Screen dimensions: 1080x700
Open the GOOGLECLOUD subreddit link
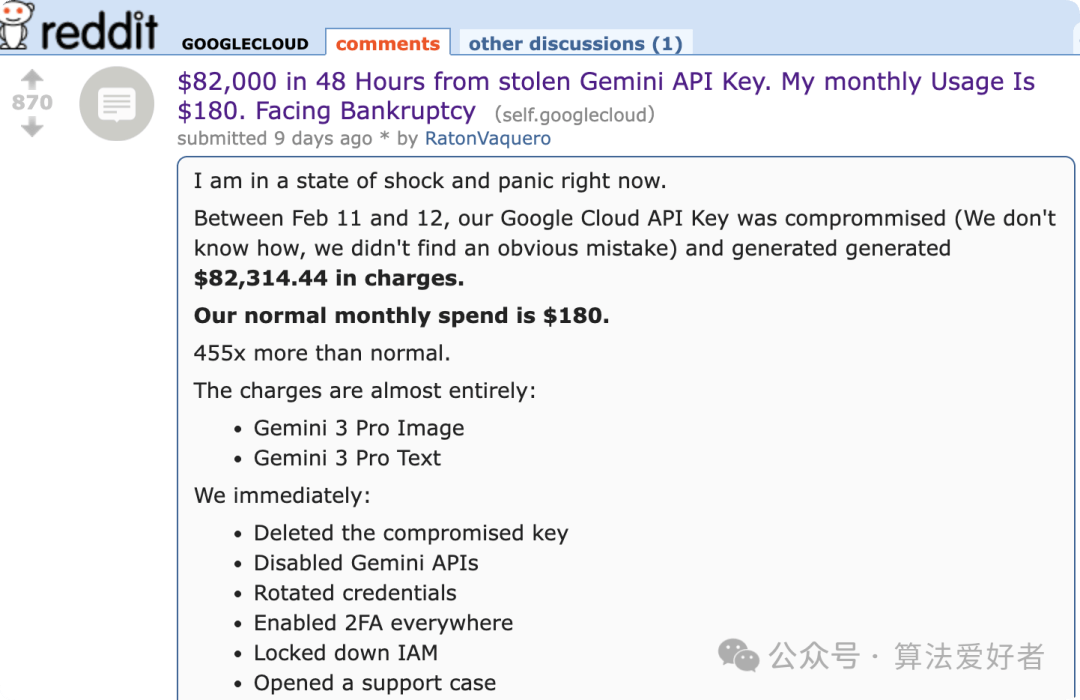point(245,44)
